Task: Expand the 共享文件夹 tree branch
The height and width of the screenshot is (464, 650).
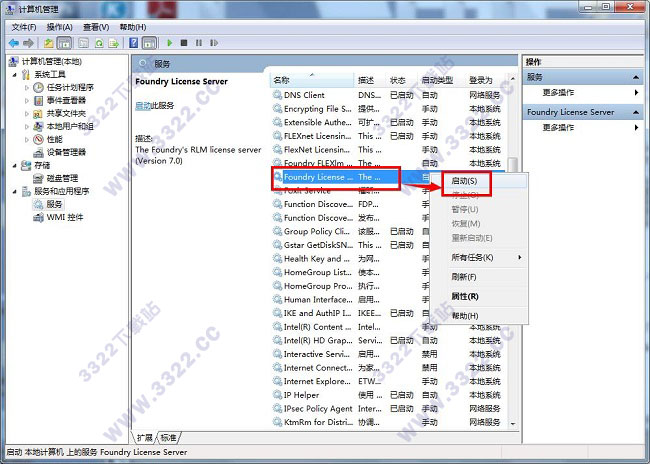Action: (x=27, y=113)
